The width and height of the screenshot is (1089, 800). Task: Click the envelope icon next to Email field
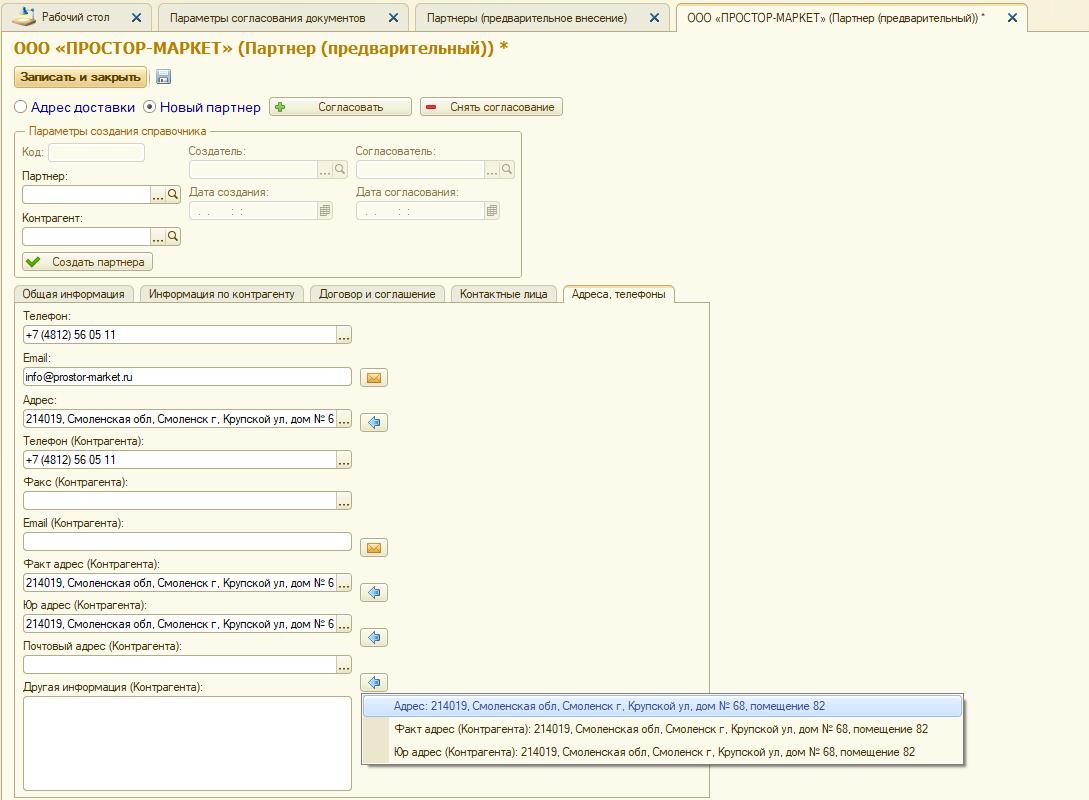[374, 377]
